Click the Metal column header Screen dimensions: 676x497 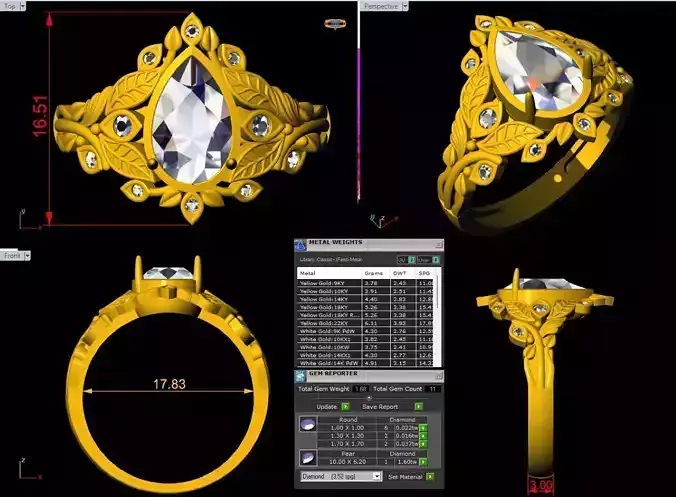pyautogui.click(x=329, y=273)
